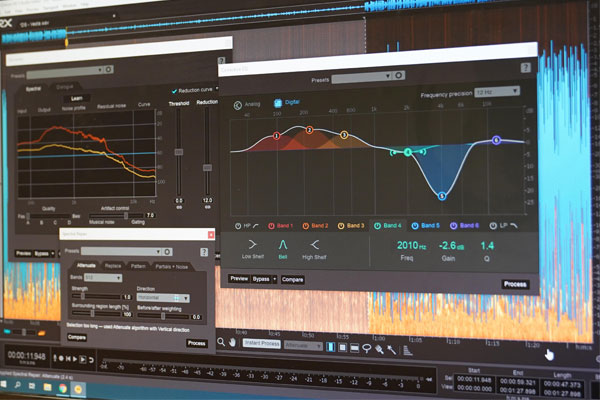The height and width of the screenshot is (400, 600).
Task: Open the EQ window help question-mark icon
Action: tap(526, 67)
